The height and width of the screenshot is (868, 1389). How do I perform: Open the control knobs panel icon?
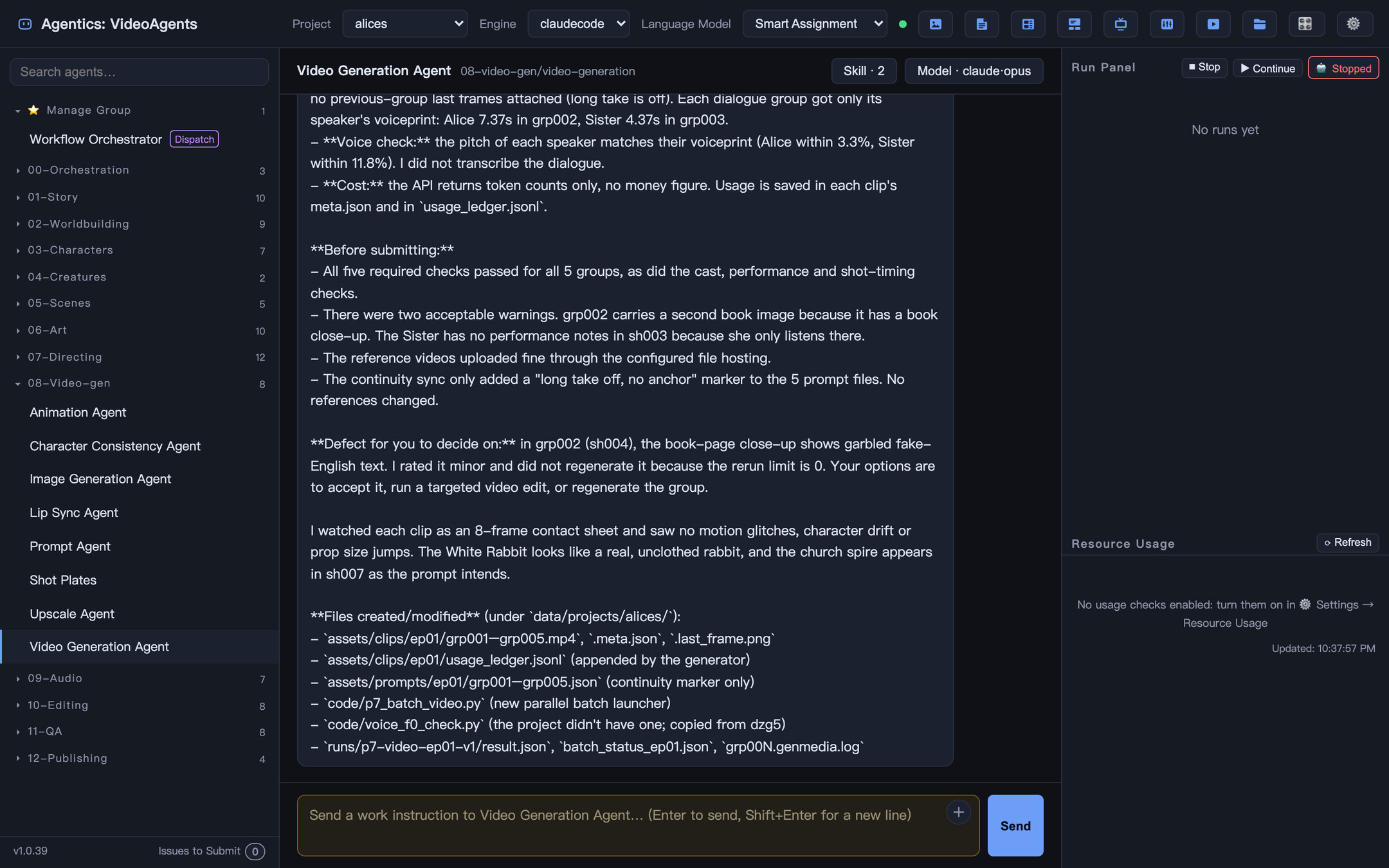tap(1305, 24)
